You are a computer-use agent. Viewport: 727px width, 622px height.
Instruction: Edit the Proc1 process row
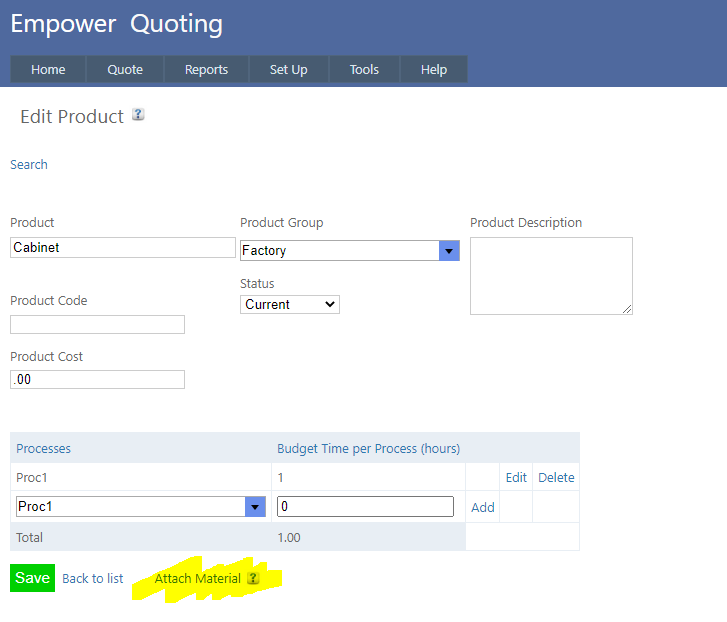tap(516, 477)
